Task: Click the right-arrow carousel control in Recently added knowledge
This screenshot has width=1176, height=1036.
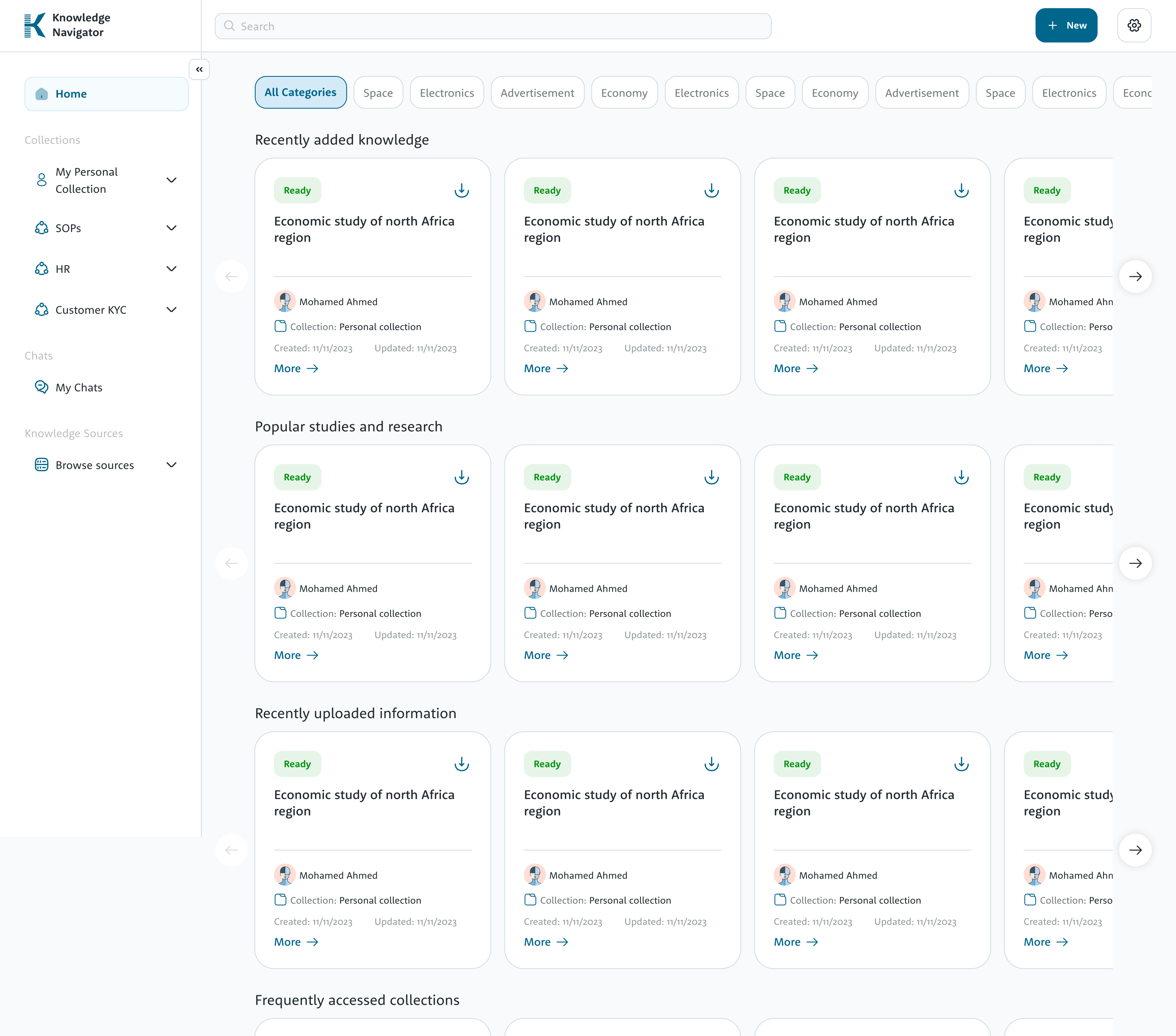Action: click(x=1136, y=276)
